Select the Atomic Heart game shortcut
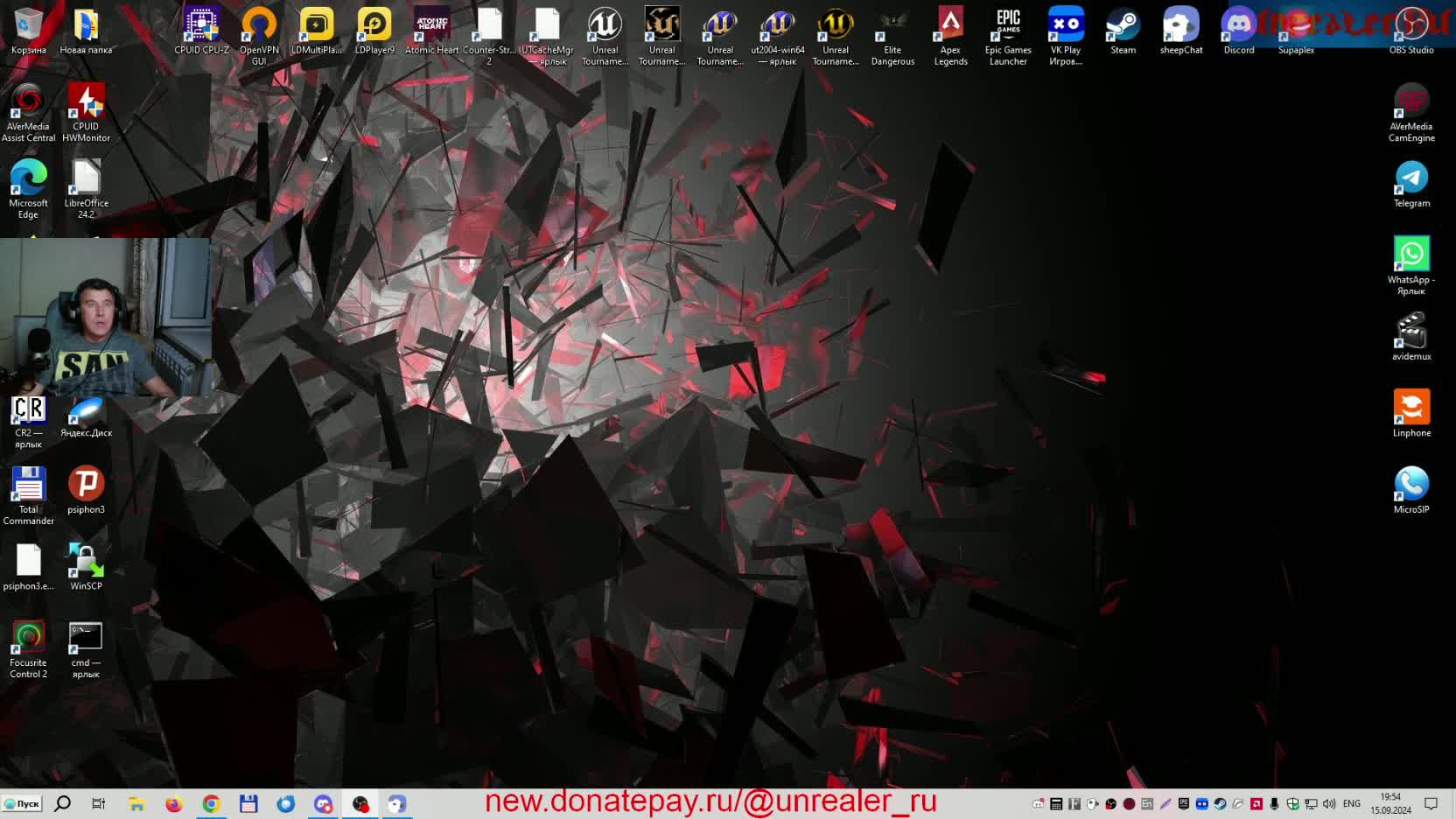The image size is (1456, 819). click(432, 31)
